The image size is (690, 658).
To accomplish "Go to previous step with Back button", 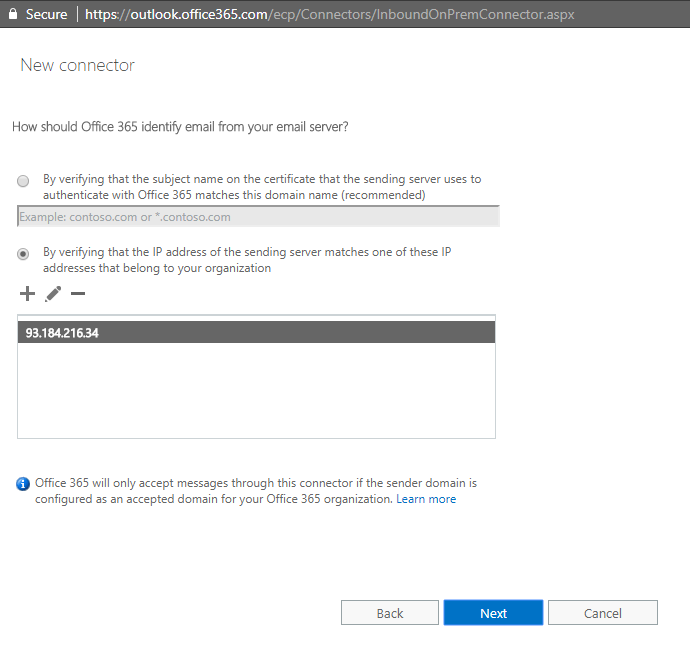I will (389, 613).
